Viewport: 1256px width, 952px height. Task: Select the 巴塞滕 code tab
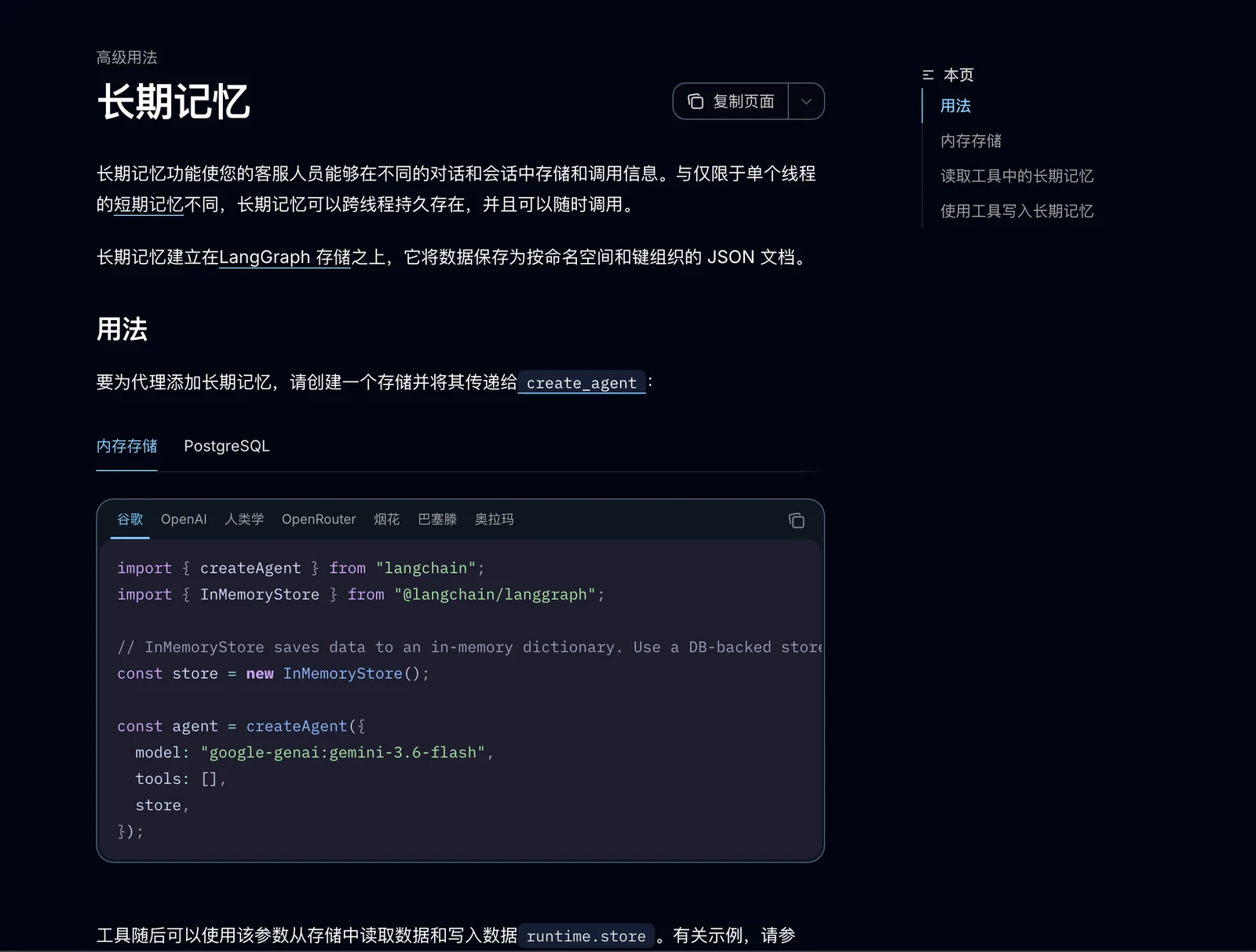coord(437,520)
